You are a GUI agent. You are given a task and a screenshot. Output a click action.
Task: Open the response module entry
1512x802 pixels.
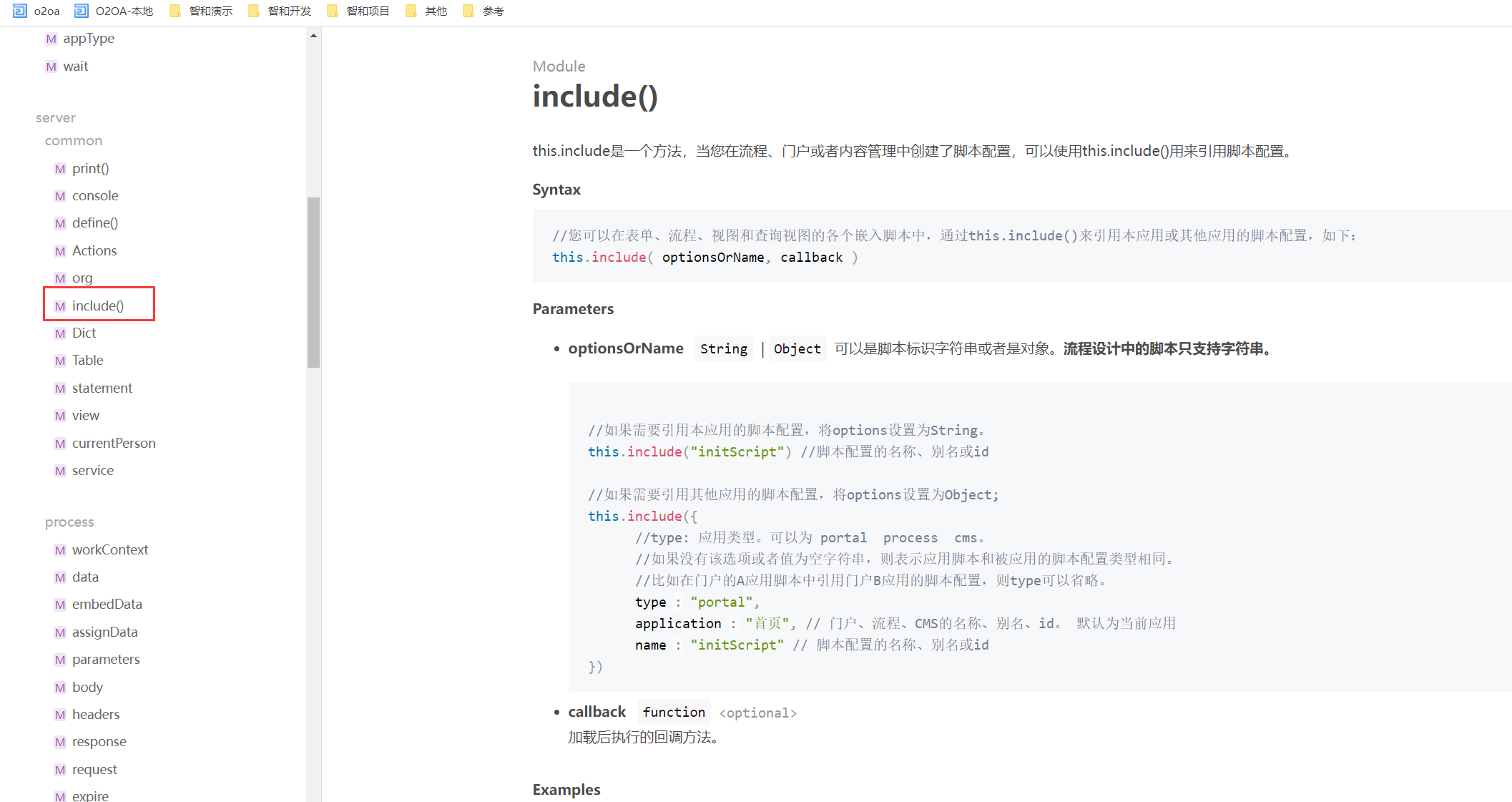99,741
